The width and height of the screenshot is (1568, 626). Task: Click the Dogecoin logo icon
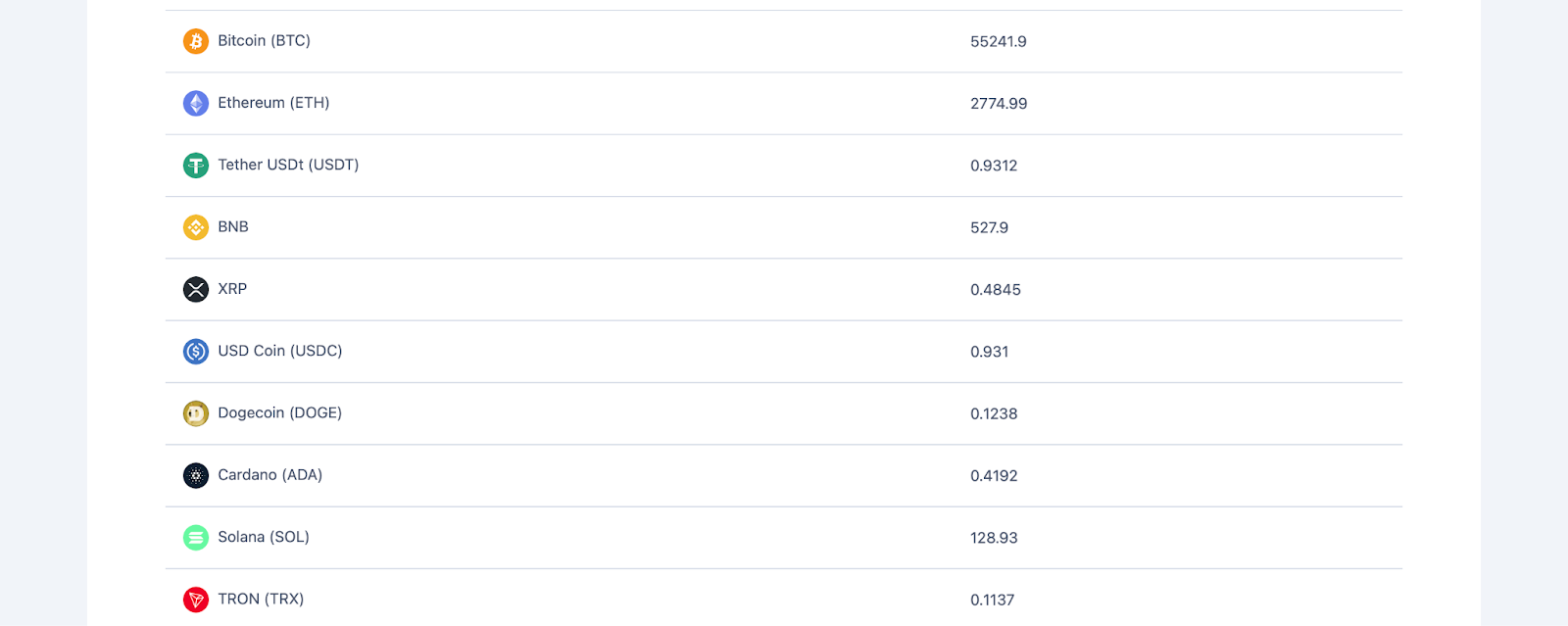click(x=196, y=413)
